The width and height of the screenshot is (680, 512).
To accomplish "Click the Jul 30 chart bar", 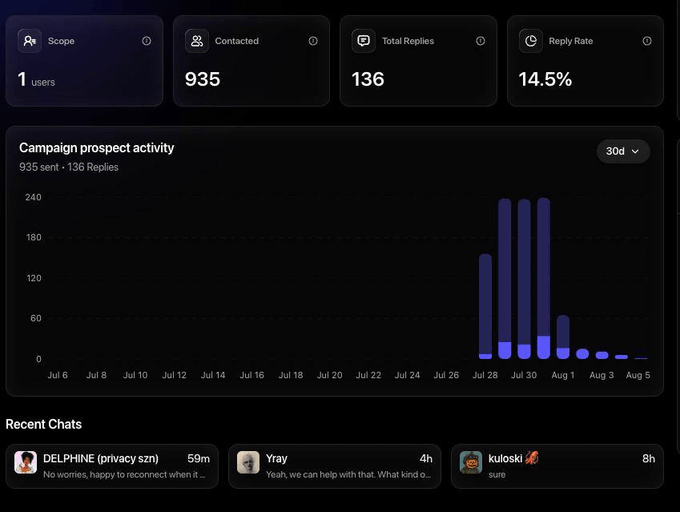I will [x=524, y=279].
